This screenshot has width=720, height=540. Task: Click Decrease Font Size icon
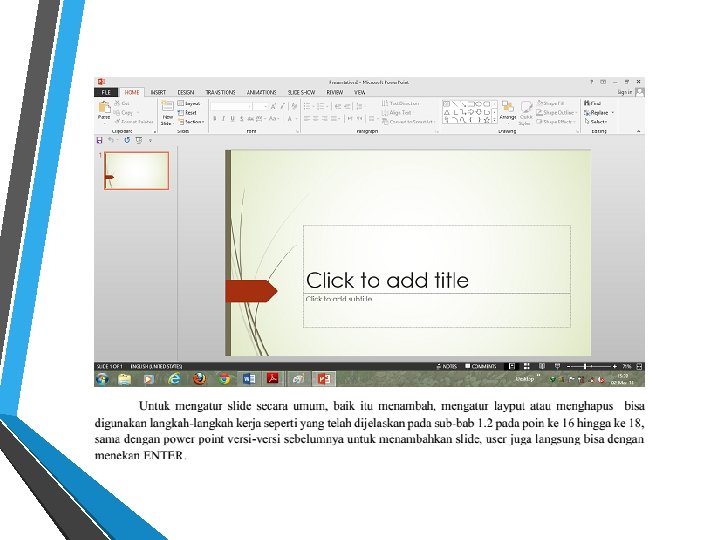pyautogui.click(x=282, y=107)
